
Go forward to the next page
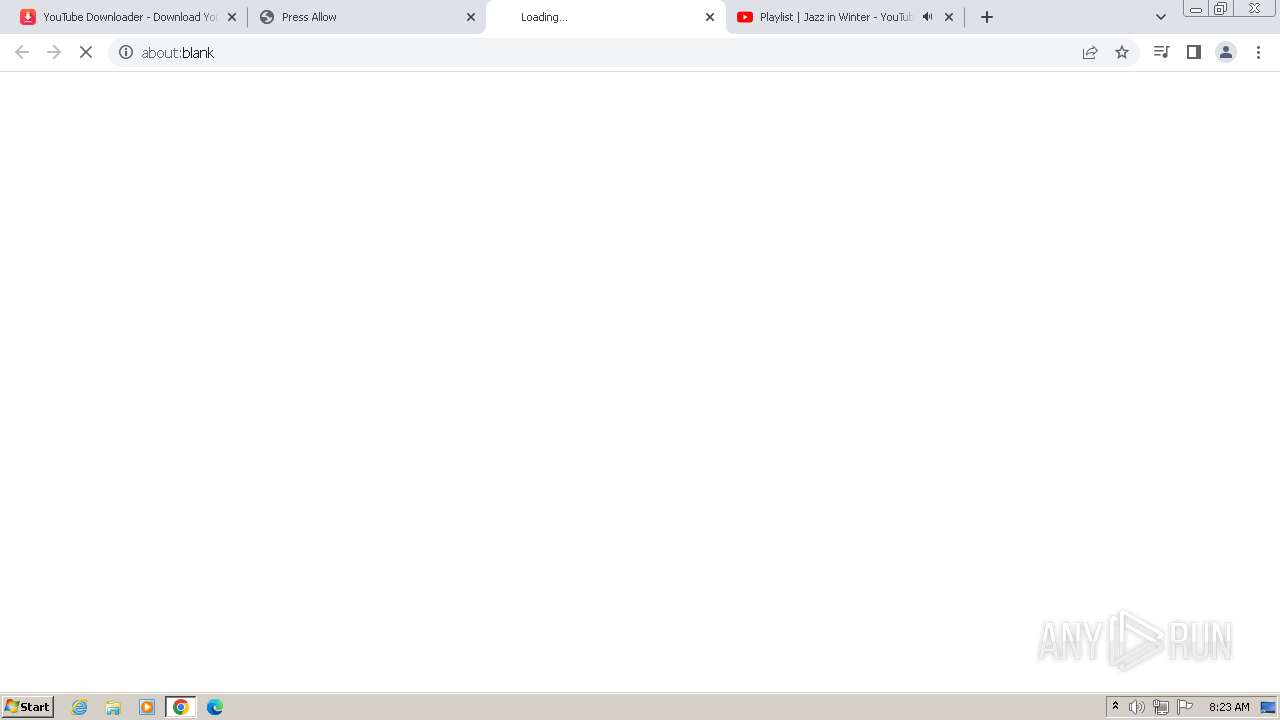pos(54,52)
